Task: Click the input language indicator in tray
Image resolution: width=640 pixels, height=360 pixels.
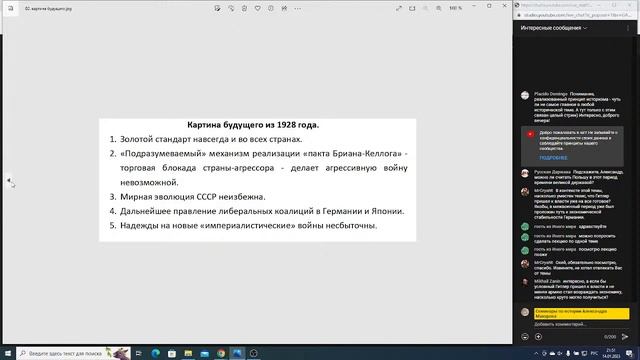Action: [594, 353]
